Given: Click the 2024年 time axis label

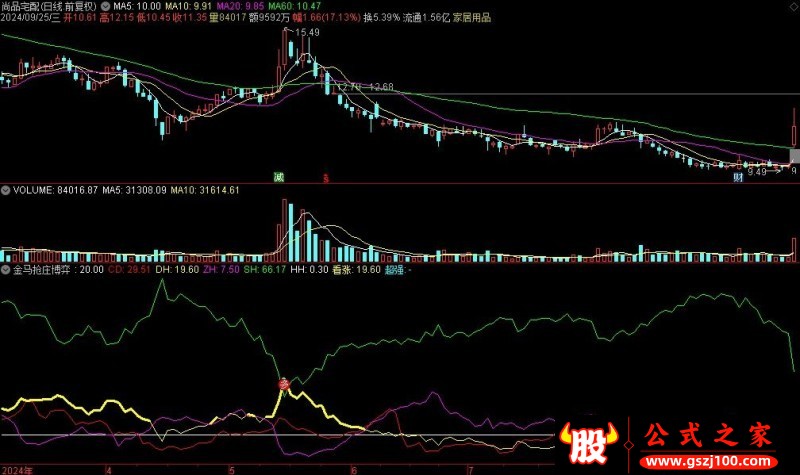Looking at the screenshot, I should pyautogui.click(x=17, y=470).
